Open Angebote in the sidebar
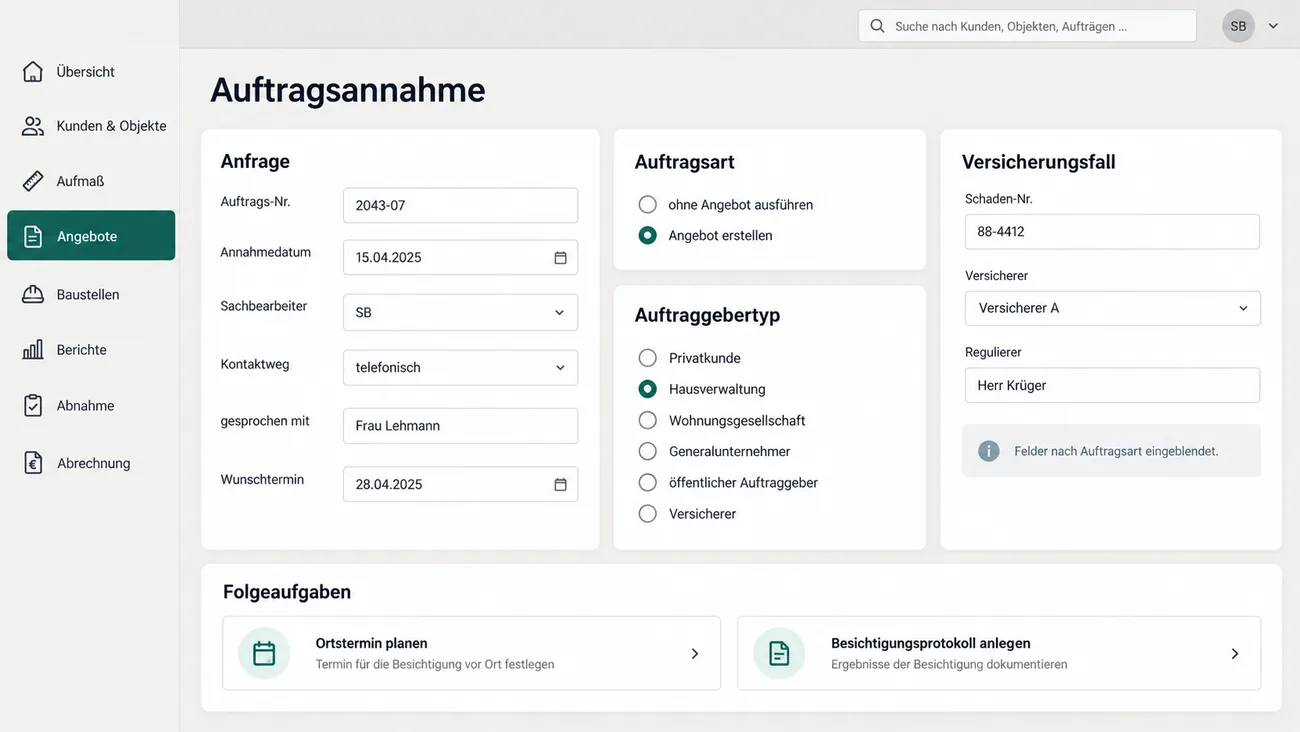The image size is (1300, 732). pyautogui.click(x=91, y=235)
